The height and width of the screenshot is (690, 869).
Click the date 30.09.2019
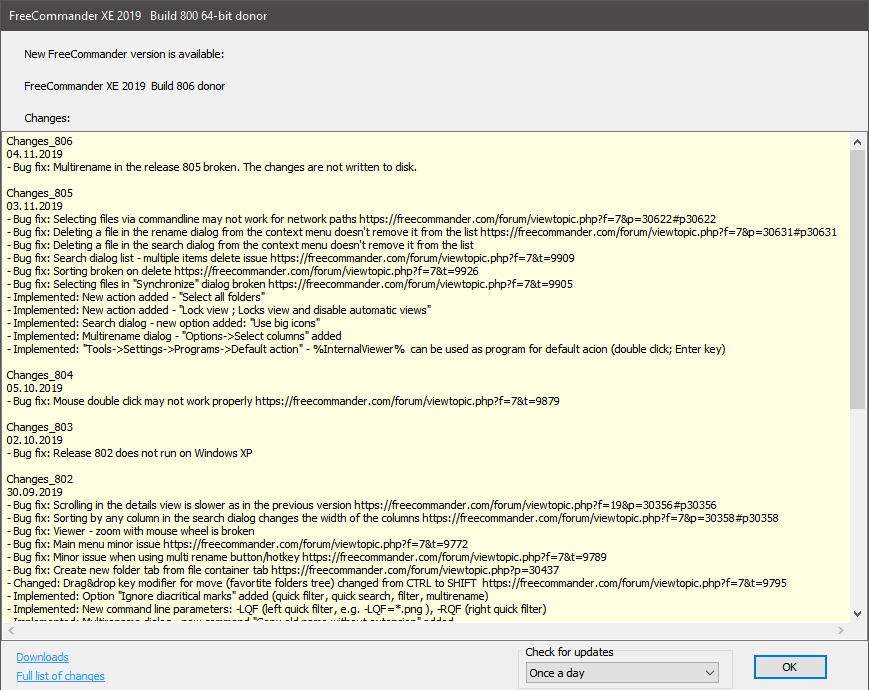pos(34,492)
